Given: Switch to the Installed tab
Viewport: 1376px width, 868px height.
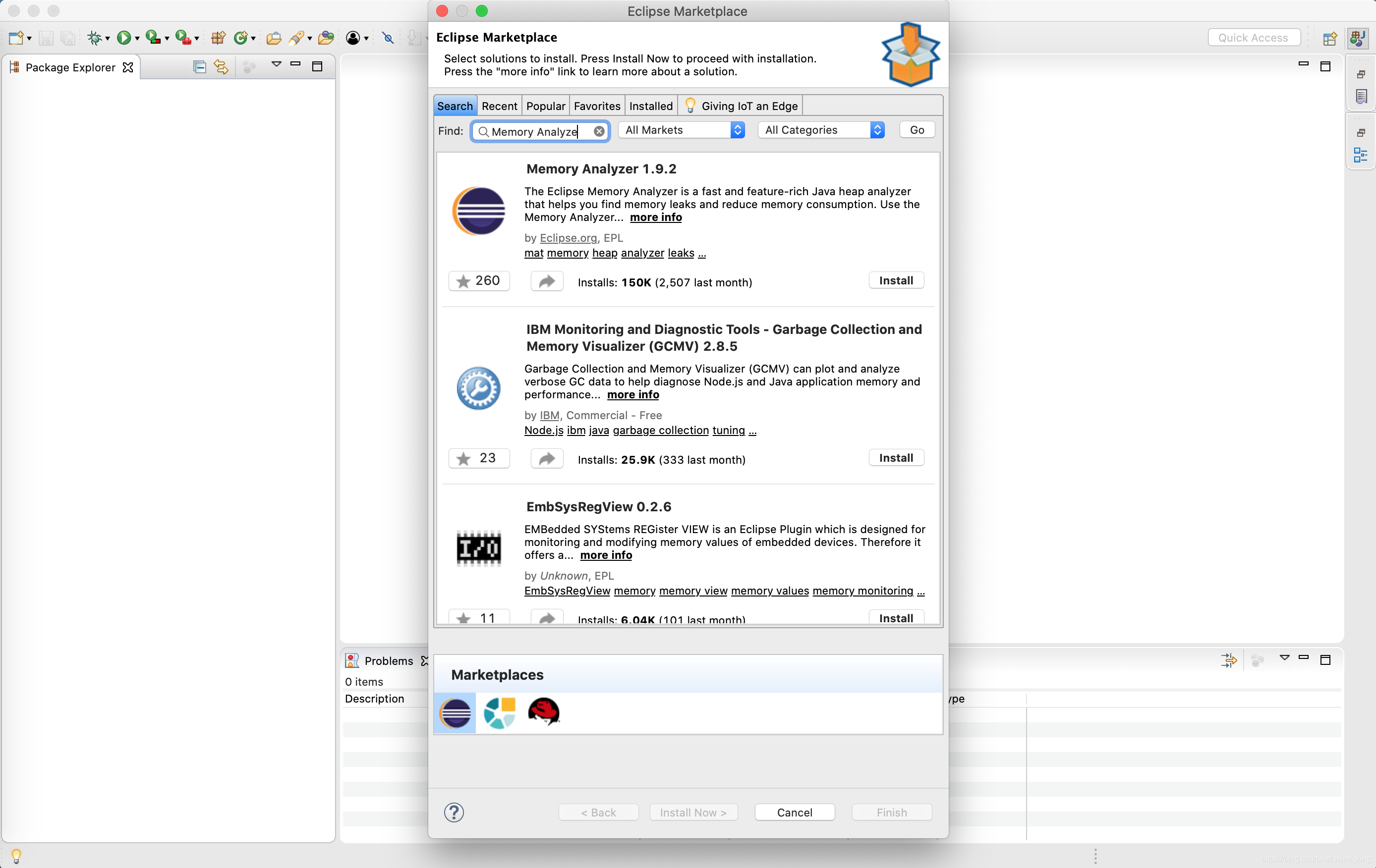Looking at the screenshot, I should [651, 106].
